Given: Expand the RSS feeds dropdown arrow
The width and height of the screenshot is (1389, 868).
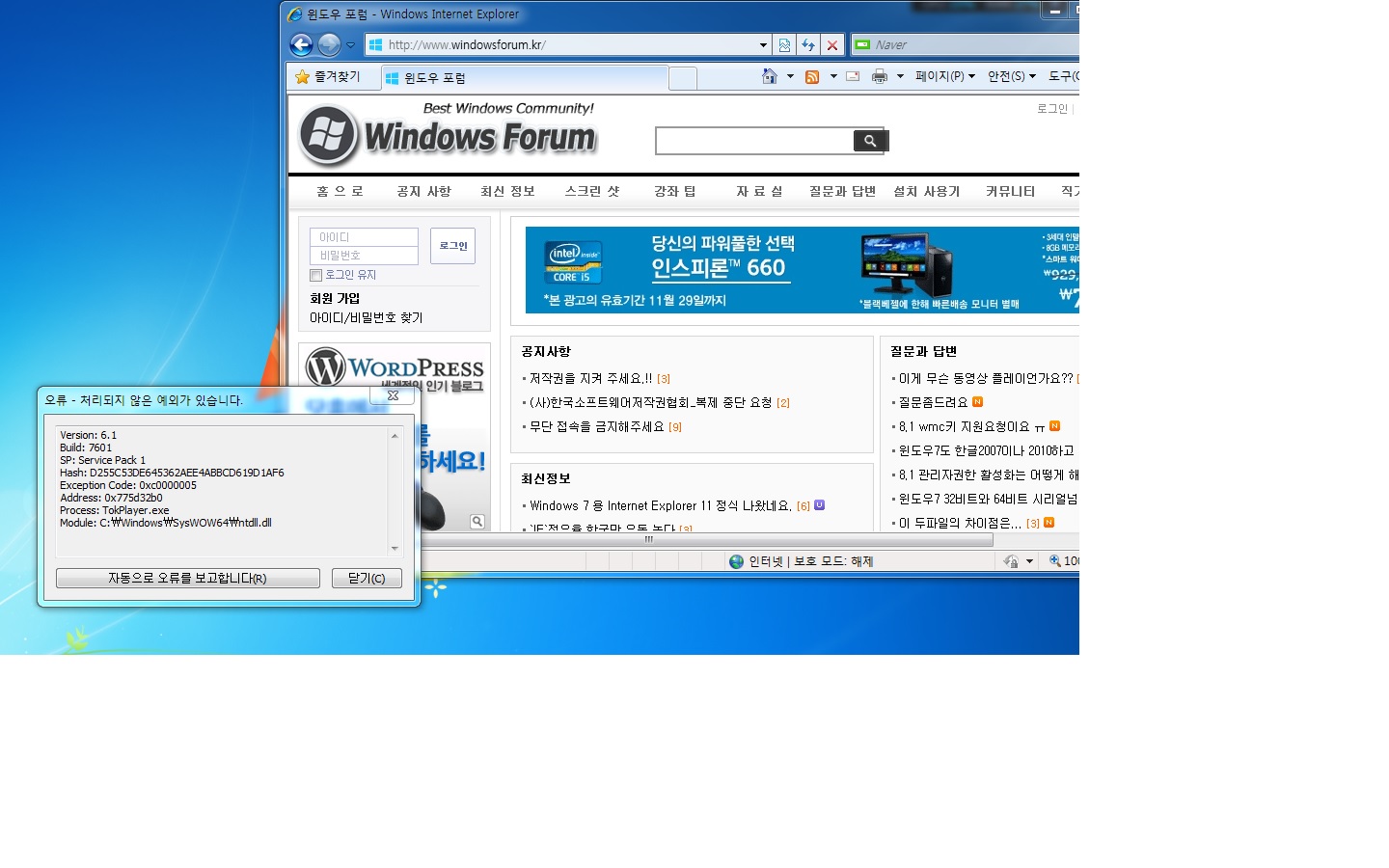Looking at the screenshot, I should (x=833, y=76).
